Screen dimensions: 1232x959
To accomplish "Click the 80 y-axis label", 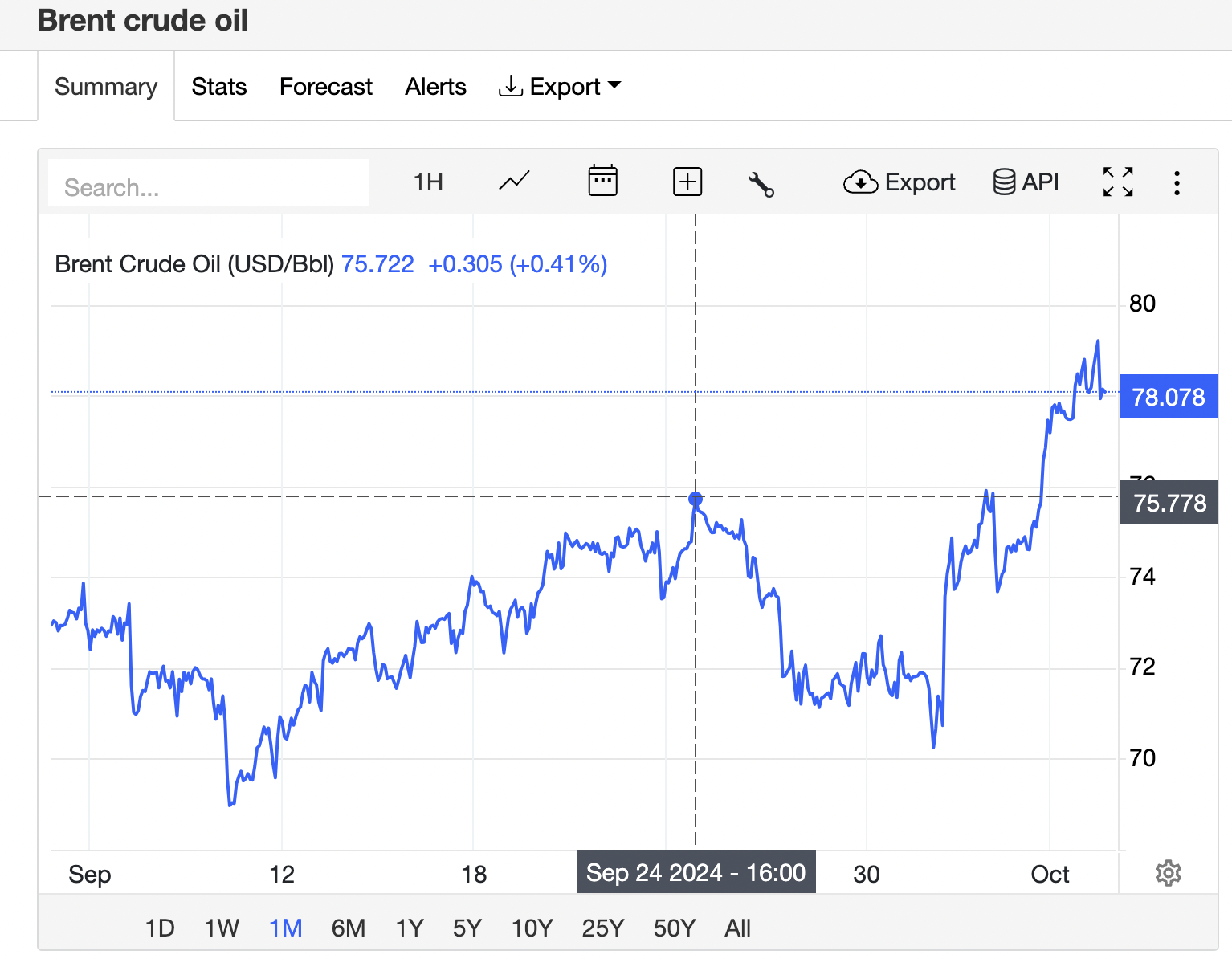I will [1142, 304].
